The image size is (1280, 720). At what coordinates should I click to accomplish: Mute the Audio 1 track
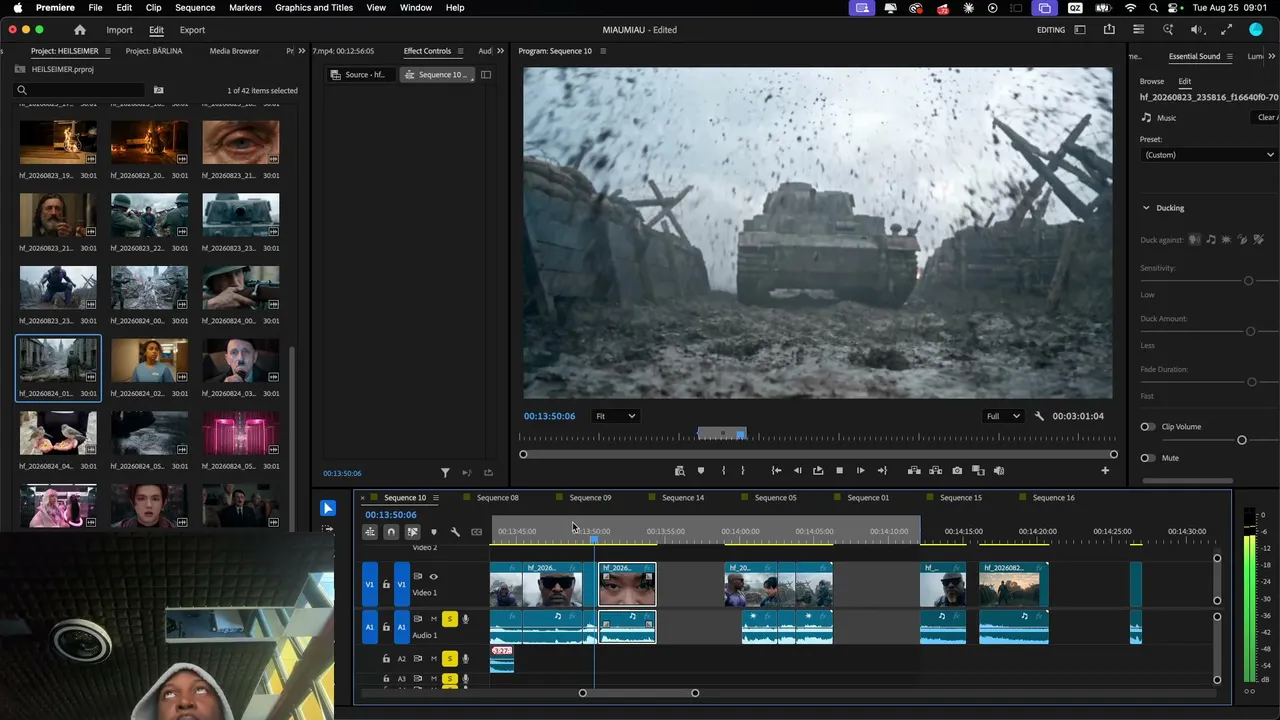tap(434, 620)
